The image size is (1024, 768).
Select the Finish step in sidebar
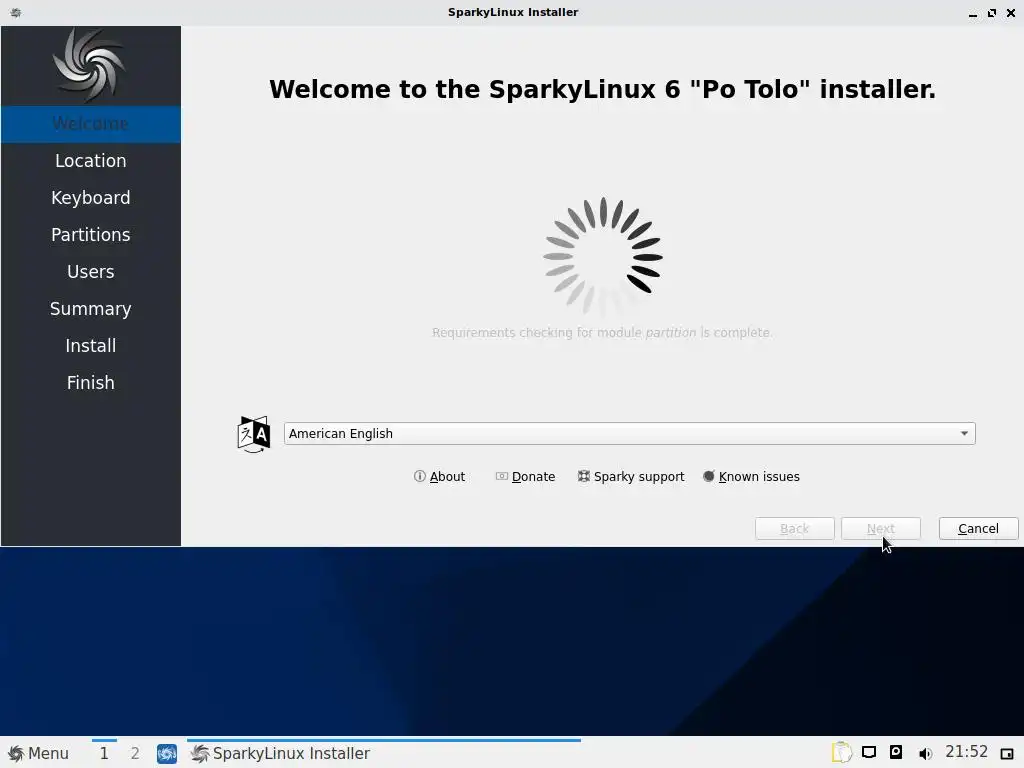(x=91, y=383)
